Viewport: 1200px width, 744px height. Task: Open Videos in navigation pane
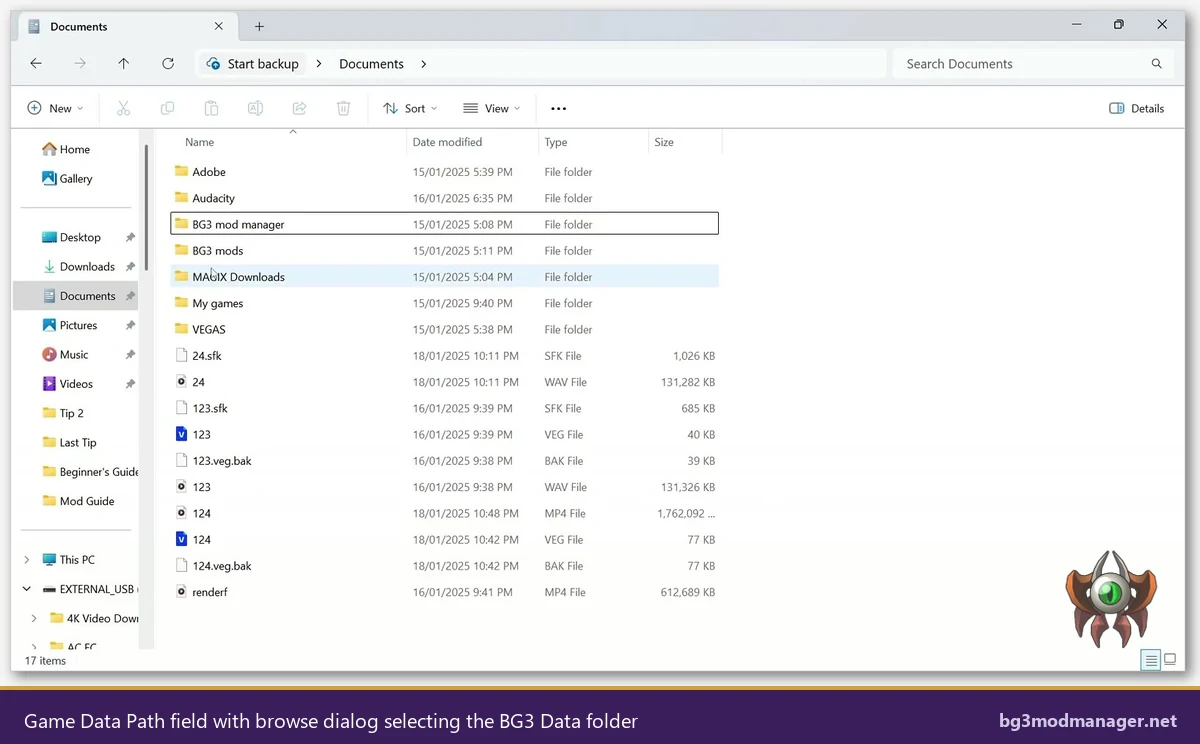76,384
